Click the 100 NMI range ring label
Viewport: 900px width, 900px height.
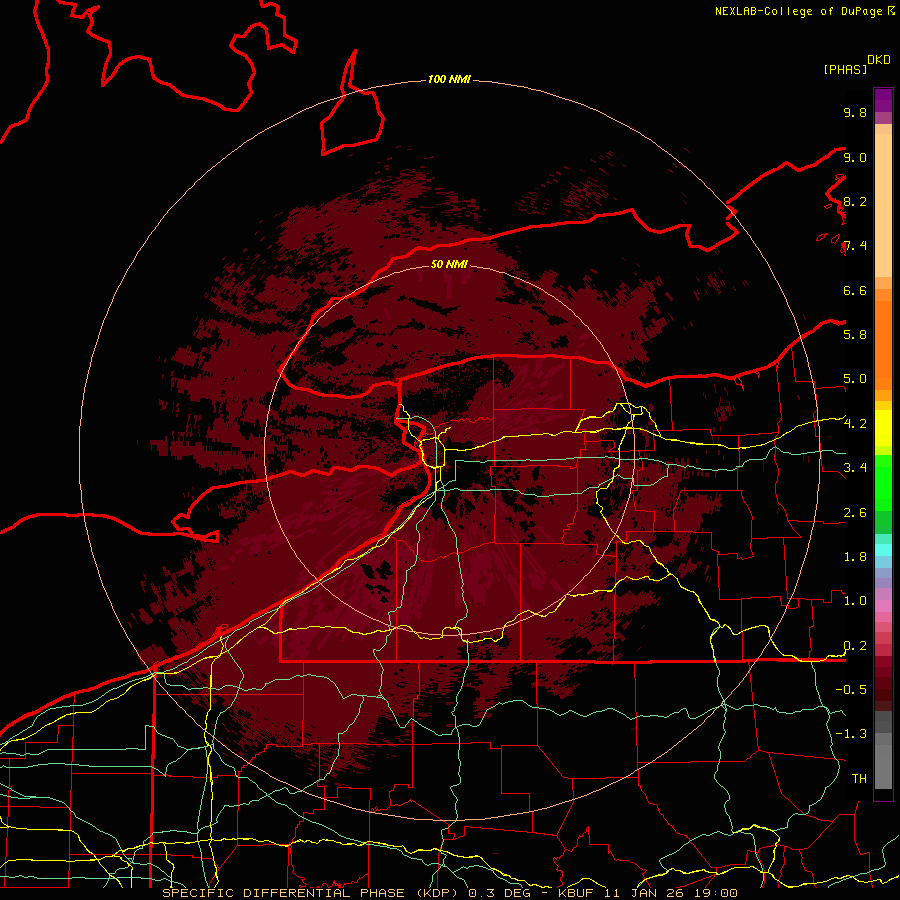coord(449,79)
